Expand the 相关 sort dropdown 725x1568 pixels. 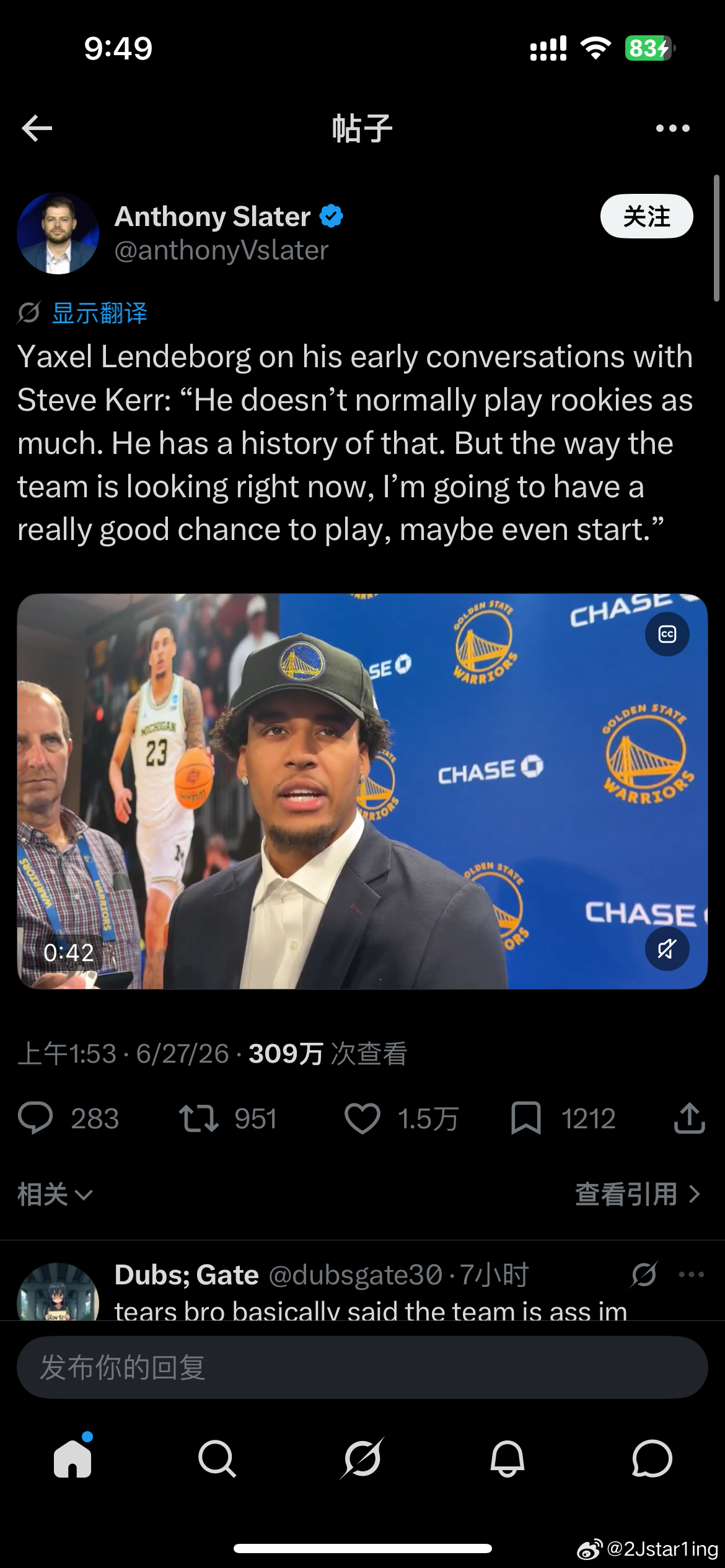55,1194
